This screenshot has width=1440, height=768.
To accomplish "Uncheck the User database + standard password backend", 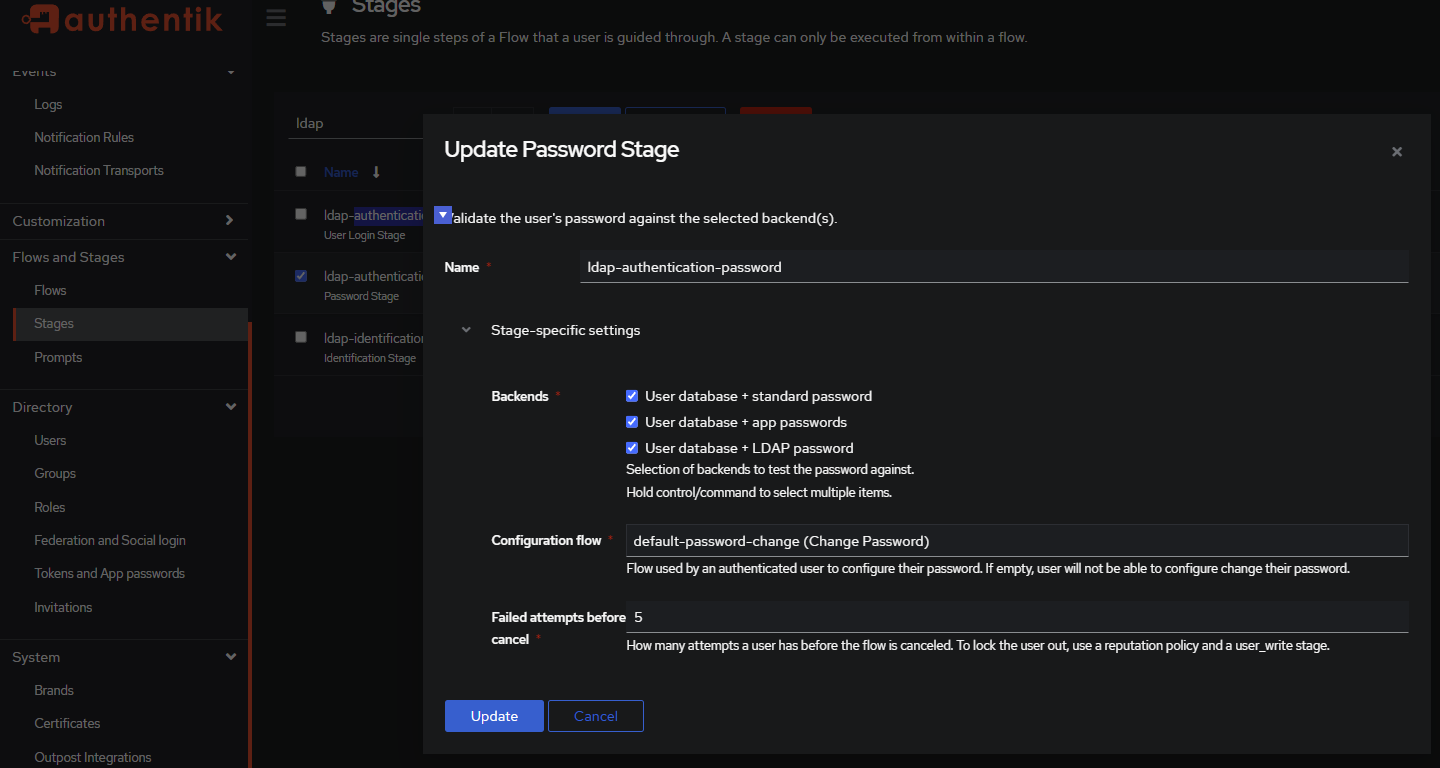I will 632,396.
